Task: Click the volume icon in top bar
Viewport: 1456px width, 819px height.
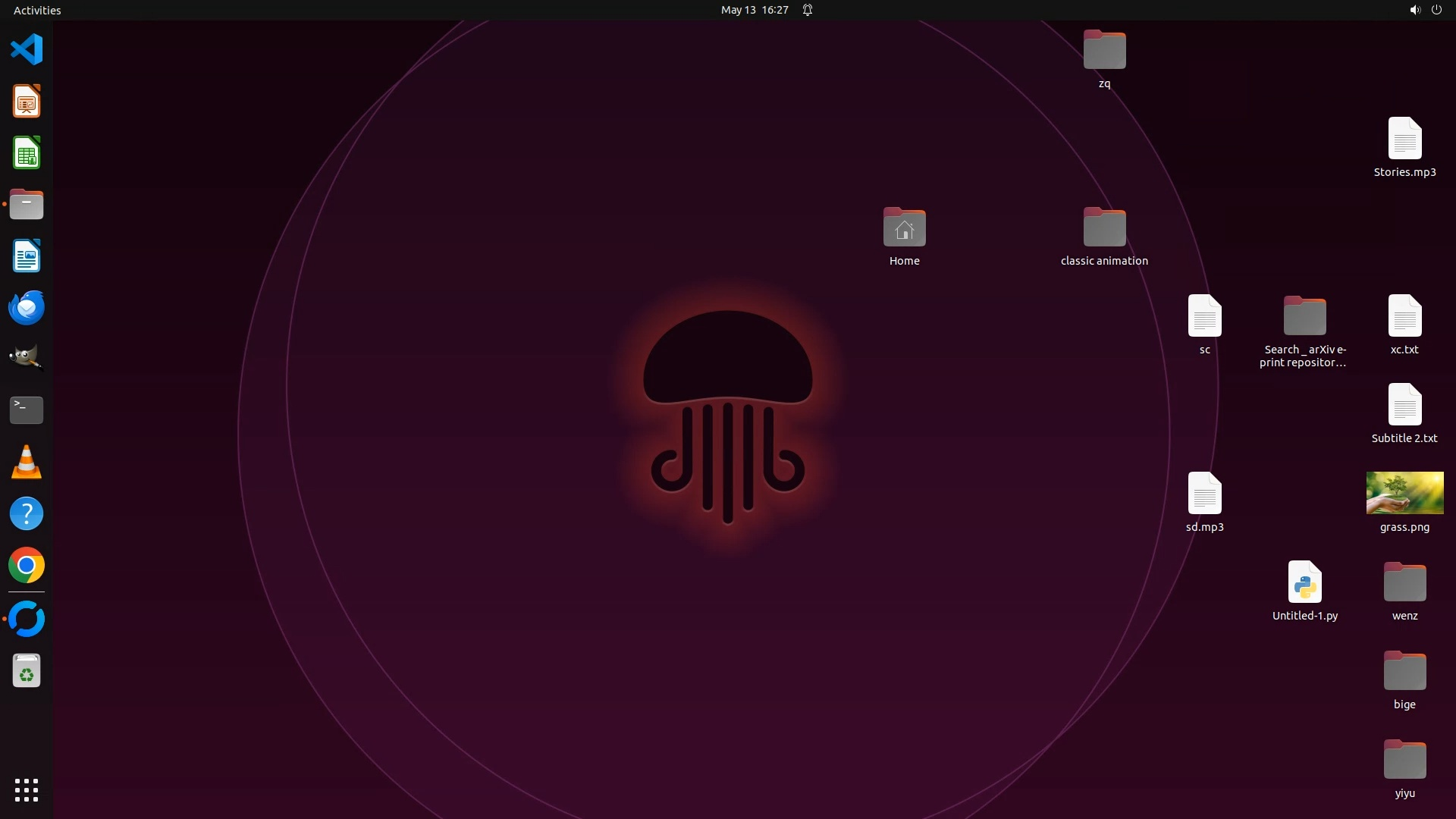Action: (x=1414, y=10)
